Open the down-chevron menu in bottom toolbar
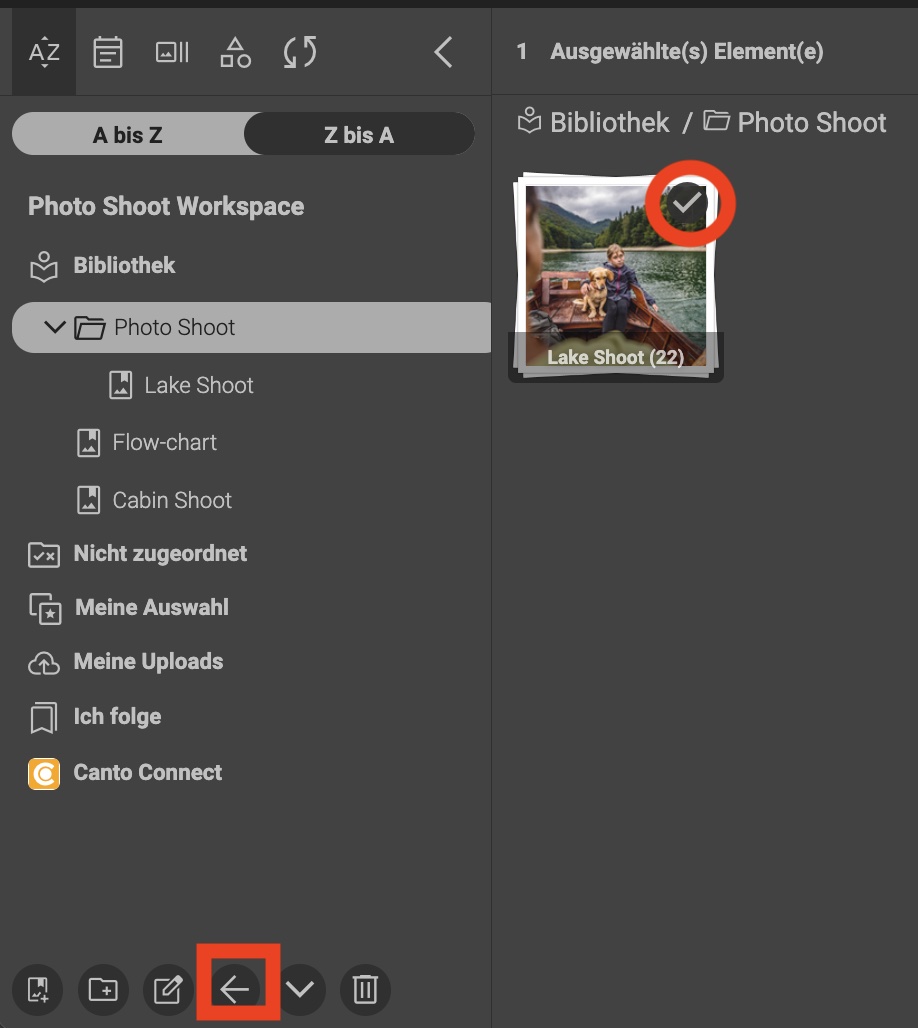 pyautogui.click(x=300, y=990)
